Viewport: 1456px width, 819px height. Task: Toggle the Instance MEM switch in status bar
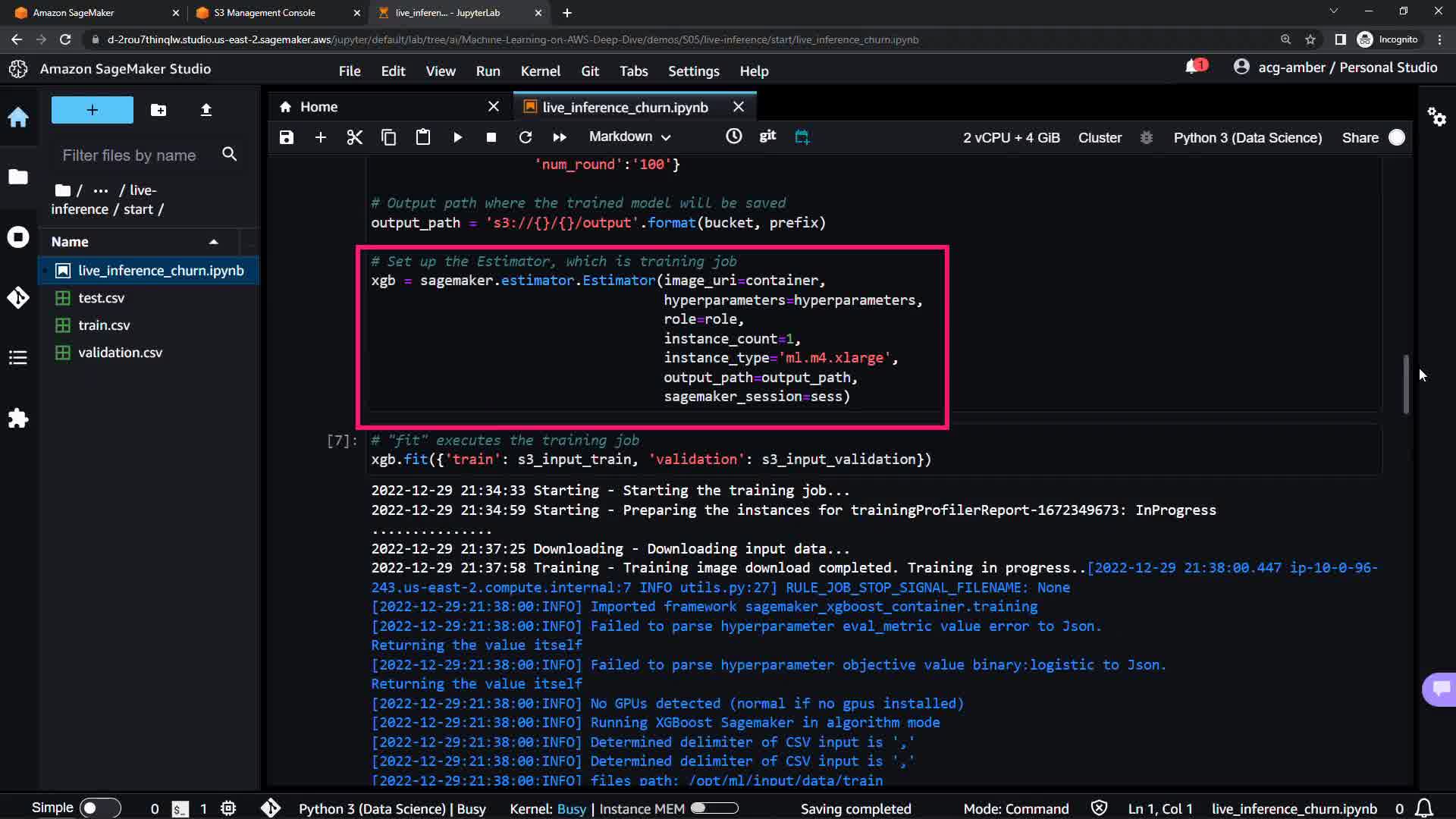714,808
